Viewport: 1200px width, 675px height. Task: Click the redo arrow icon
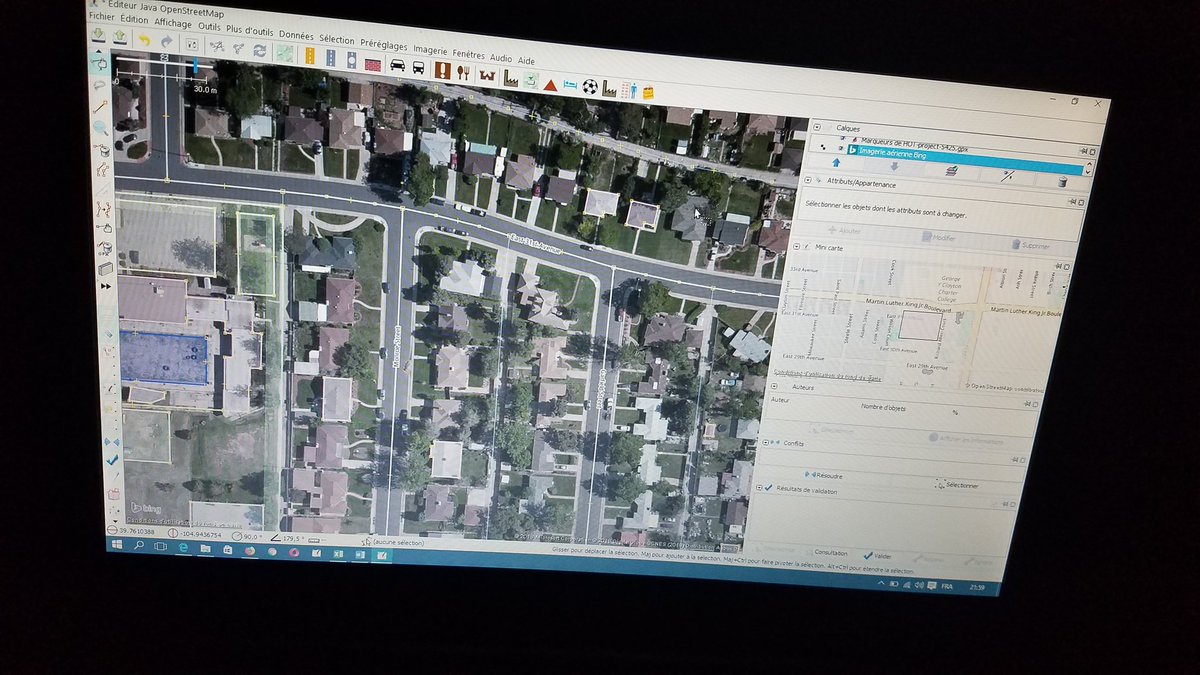(166, 41)
